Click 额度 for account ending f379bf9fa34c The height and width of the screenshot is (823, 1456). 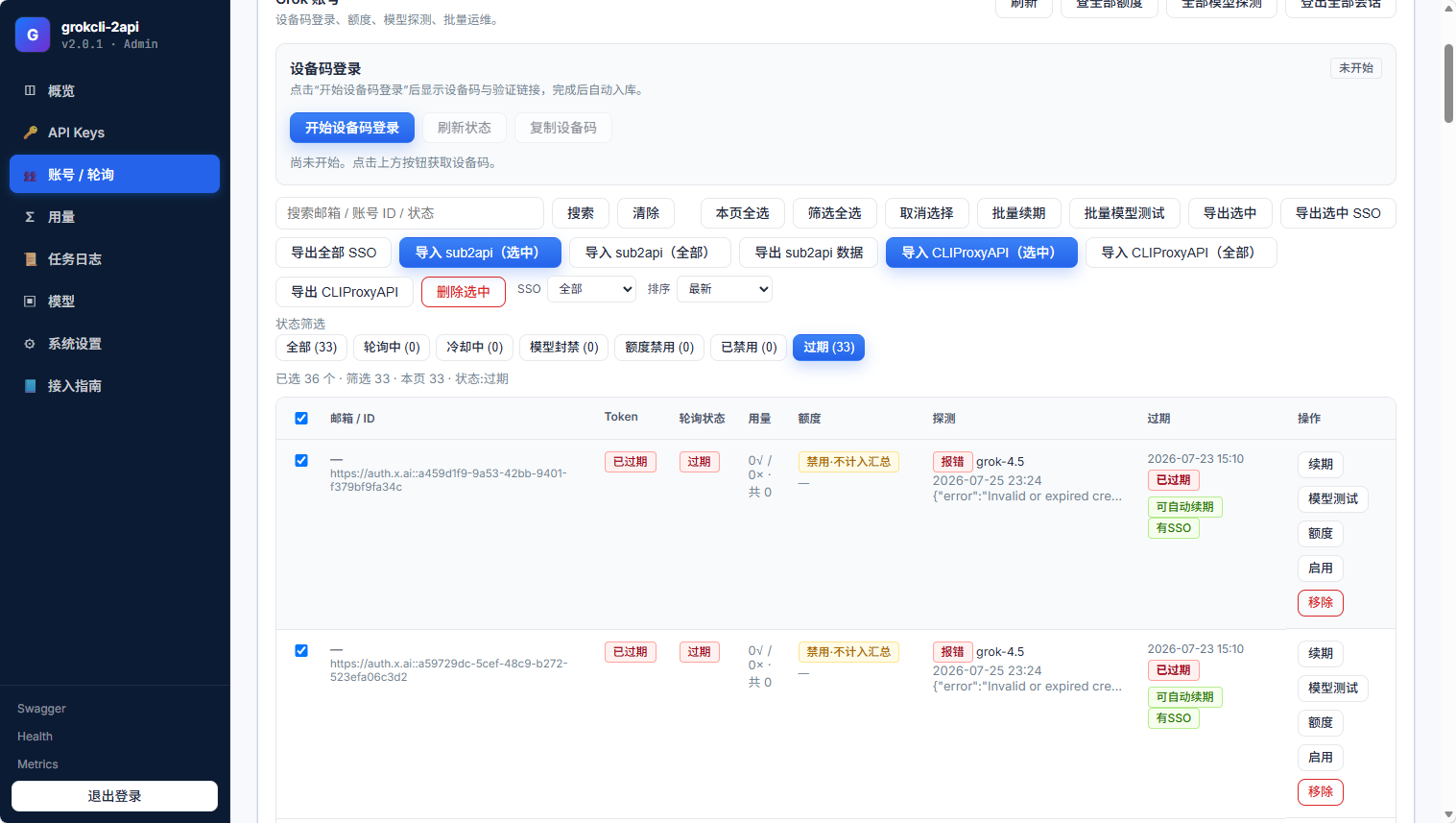click(1321, 533)
